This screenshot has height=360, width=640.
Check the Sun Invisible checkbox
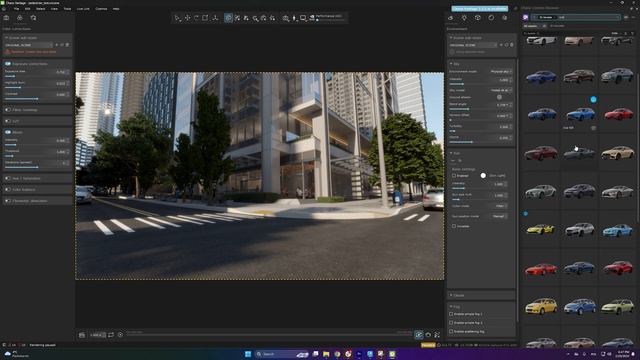454,226
